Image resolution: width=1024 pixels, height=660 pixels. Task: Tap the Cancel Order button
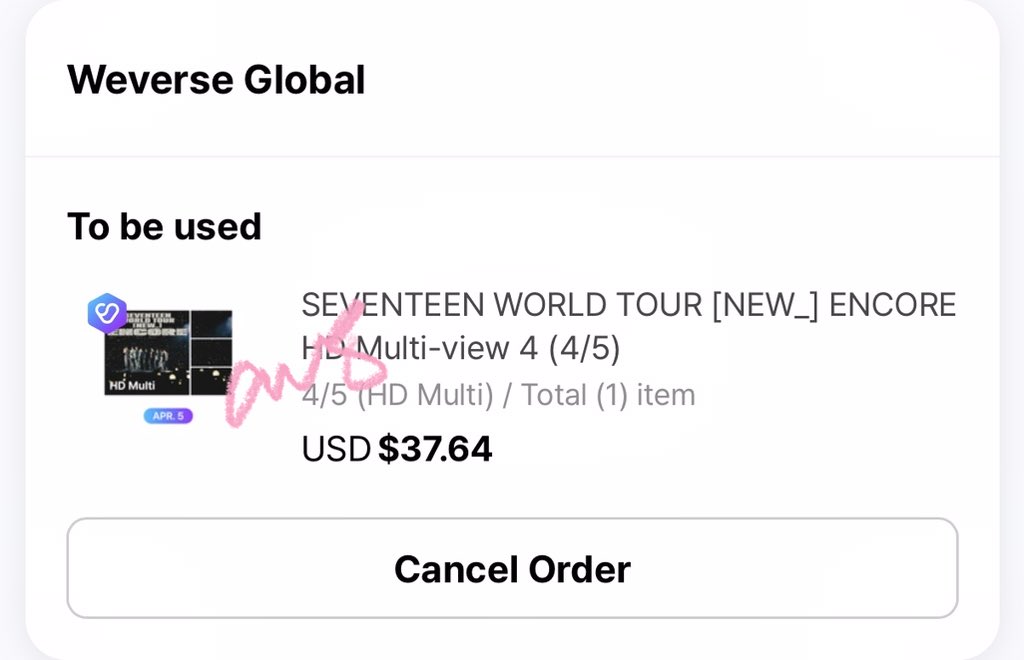[x=512, y=568]
